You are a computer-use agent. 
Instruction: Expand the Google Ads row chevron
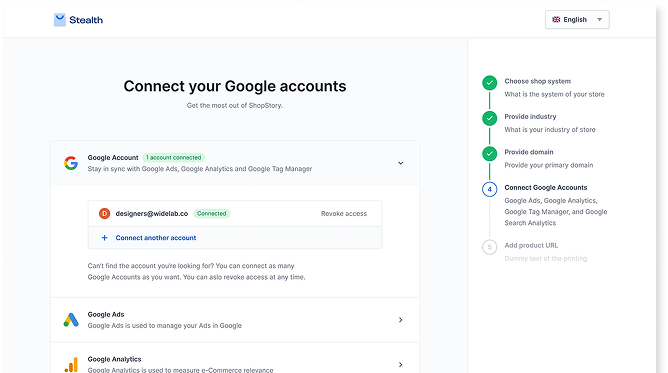400,320
